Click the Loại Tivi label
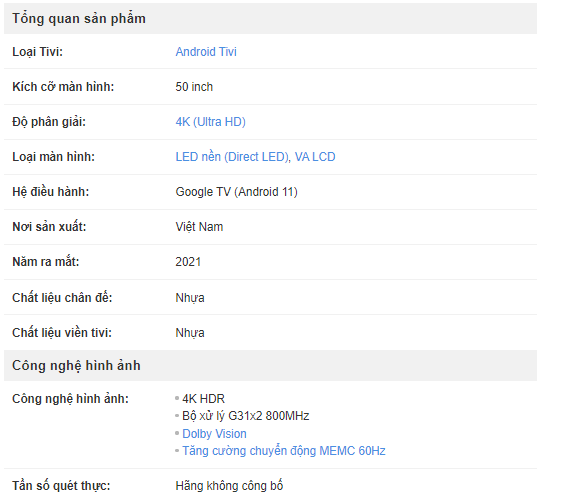Screen dimensions: 565x502 37,52
